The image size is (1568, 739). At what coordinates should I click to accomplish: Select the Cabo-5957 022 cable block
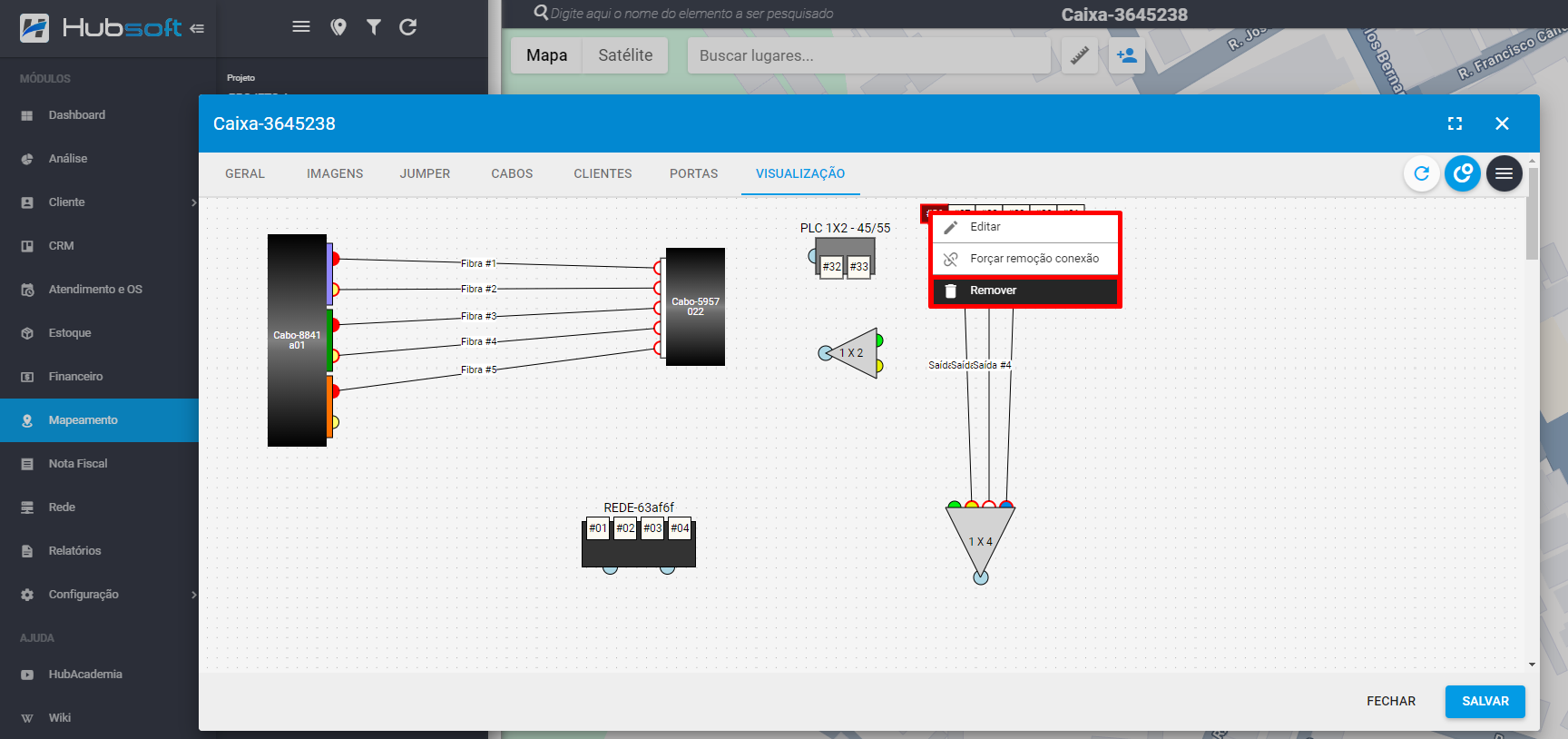695,307
